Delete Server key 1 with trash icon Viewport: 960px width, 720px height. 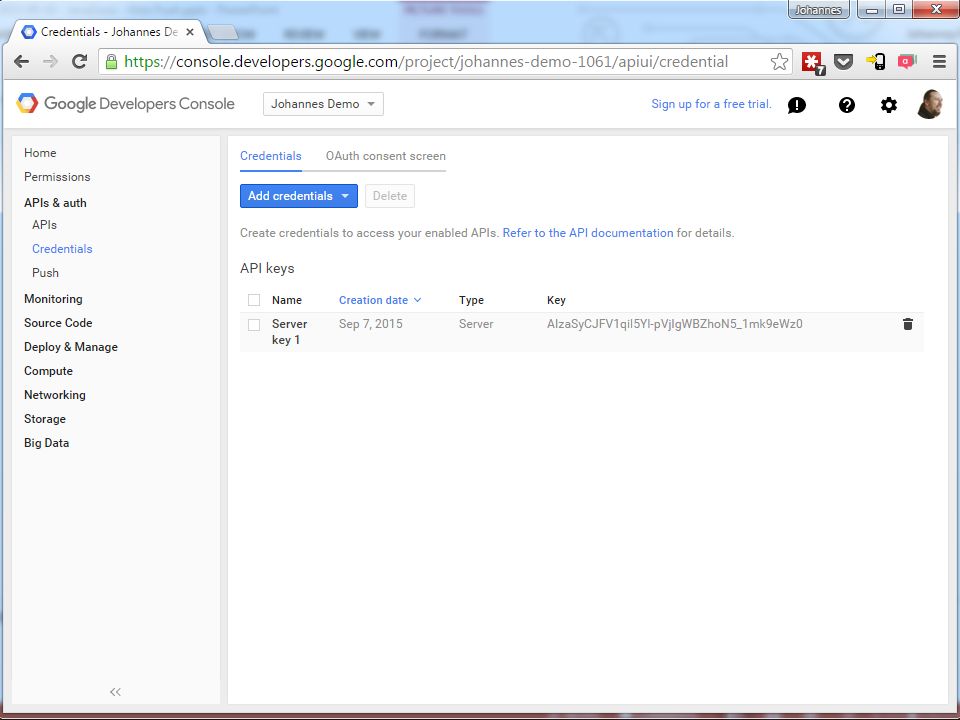click(908, 324)
